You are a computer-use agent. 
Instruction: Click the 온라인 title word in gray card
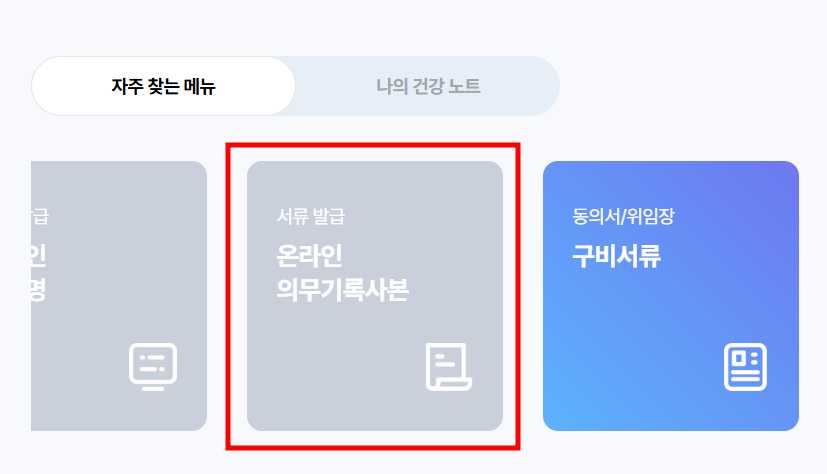(x=310, y=256)
